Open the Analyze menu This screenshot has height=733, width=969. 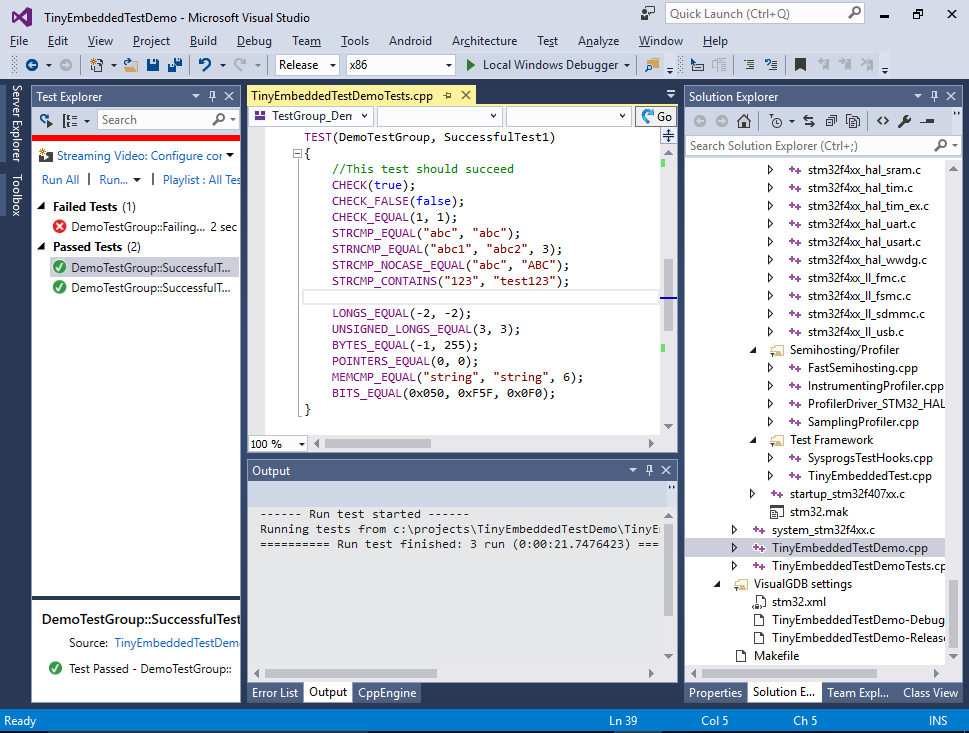[598, 41]
